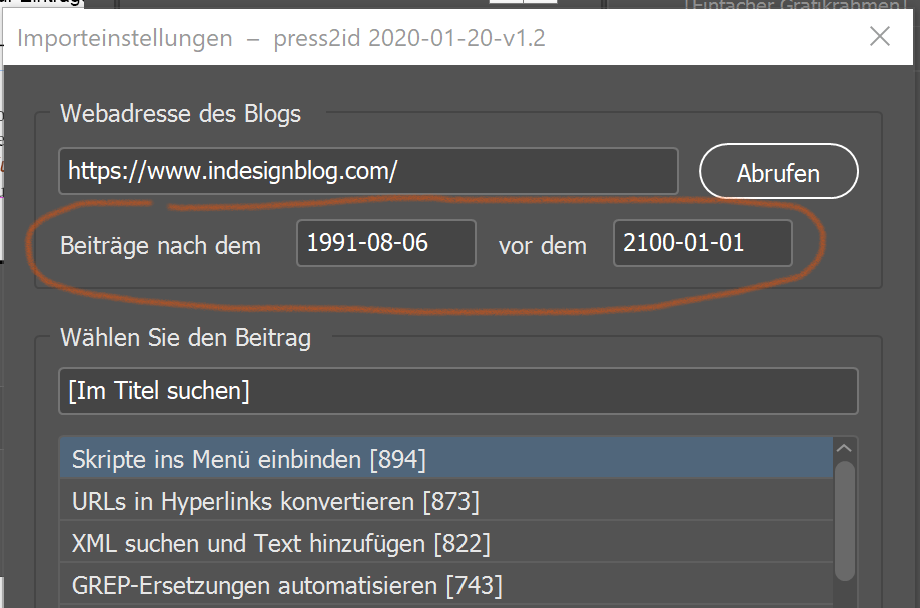The image size is (920, 608).
Task: Select post GREP-Ersetzungen automatisieren [743]
Action: click(x=446, y=585)
